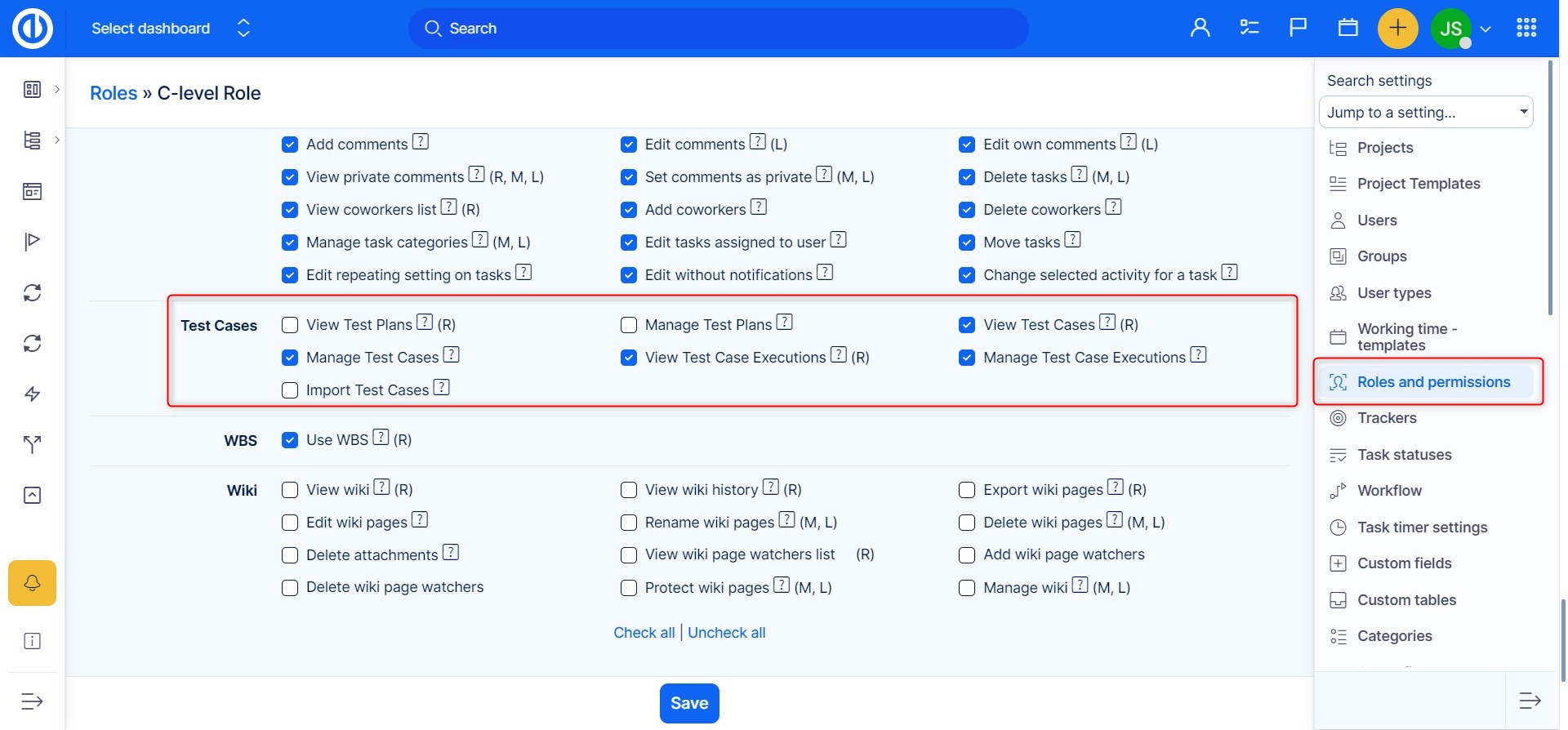Uncheck the Use WBS checkbox
Viewport: 1568px width, 730px height.
pos(290,440)
